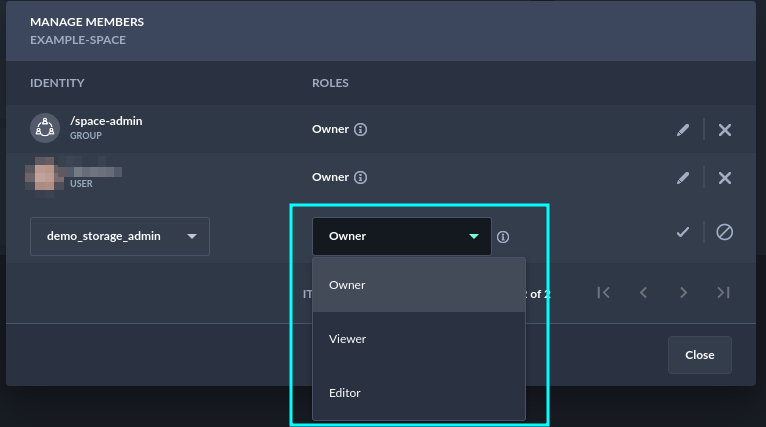766x427 pixels.
Task: Click info icon beside the user's Owner role
Action: [x=361, y=178]
